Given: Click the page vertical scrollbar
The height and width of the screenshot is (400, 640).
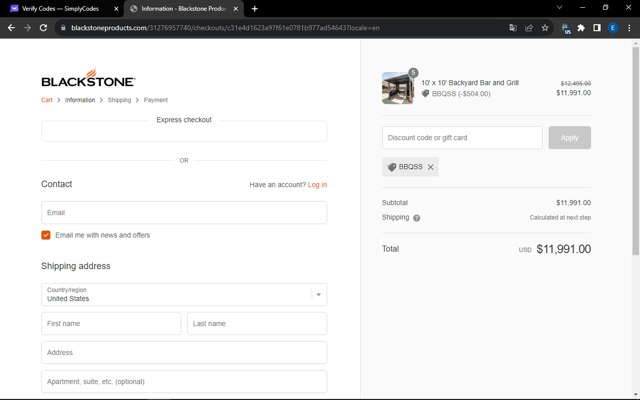Looking at the screenshot, I should pos(636,151).
